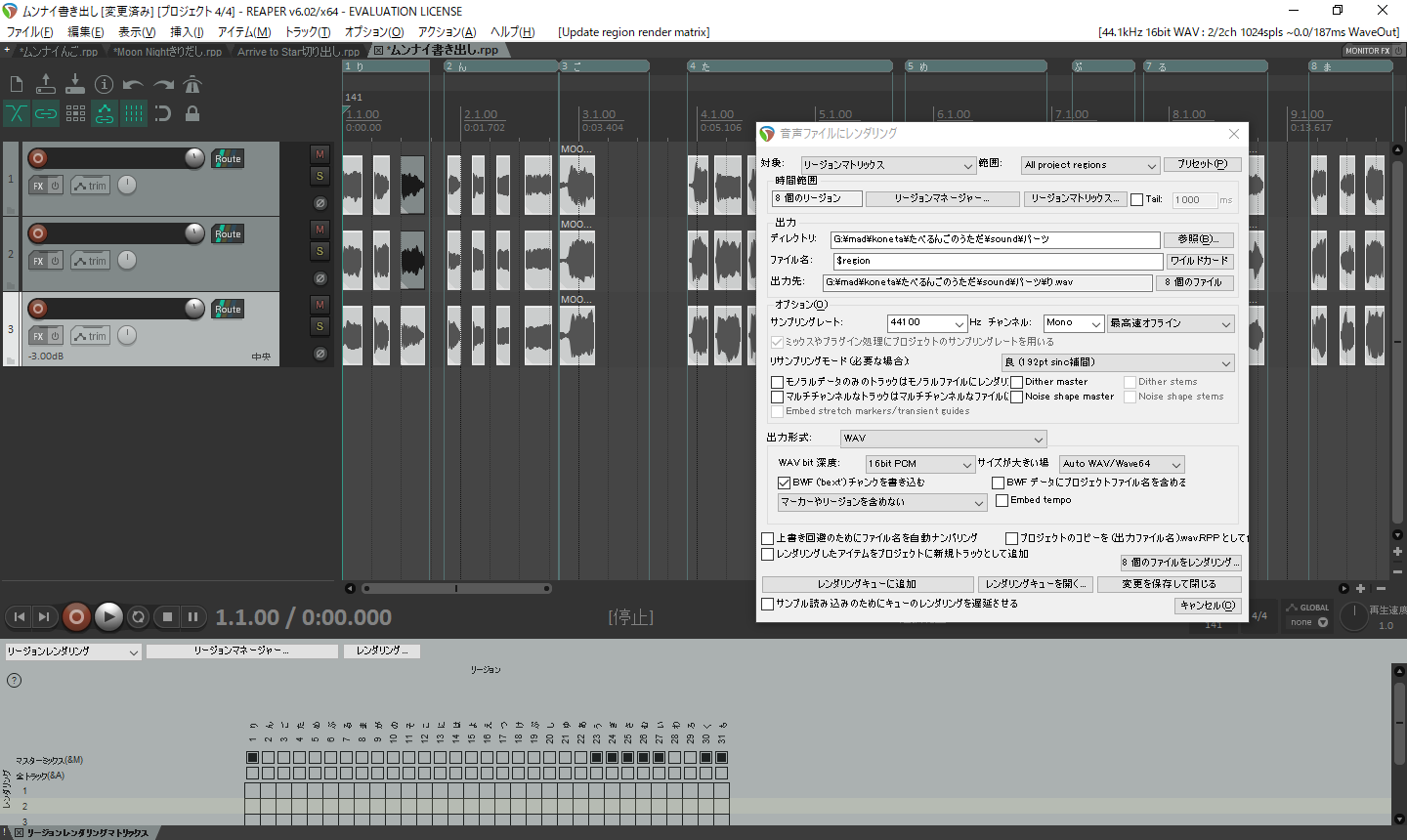Switch to the Arrive to Star切り出し.rpp tab
1407x840 pixels.
click(297, 51)
